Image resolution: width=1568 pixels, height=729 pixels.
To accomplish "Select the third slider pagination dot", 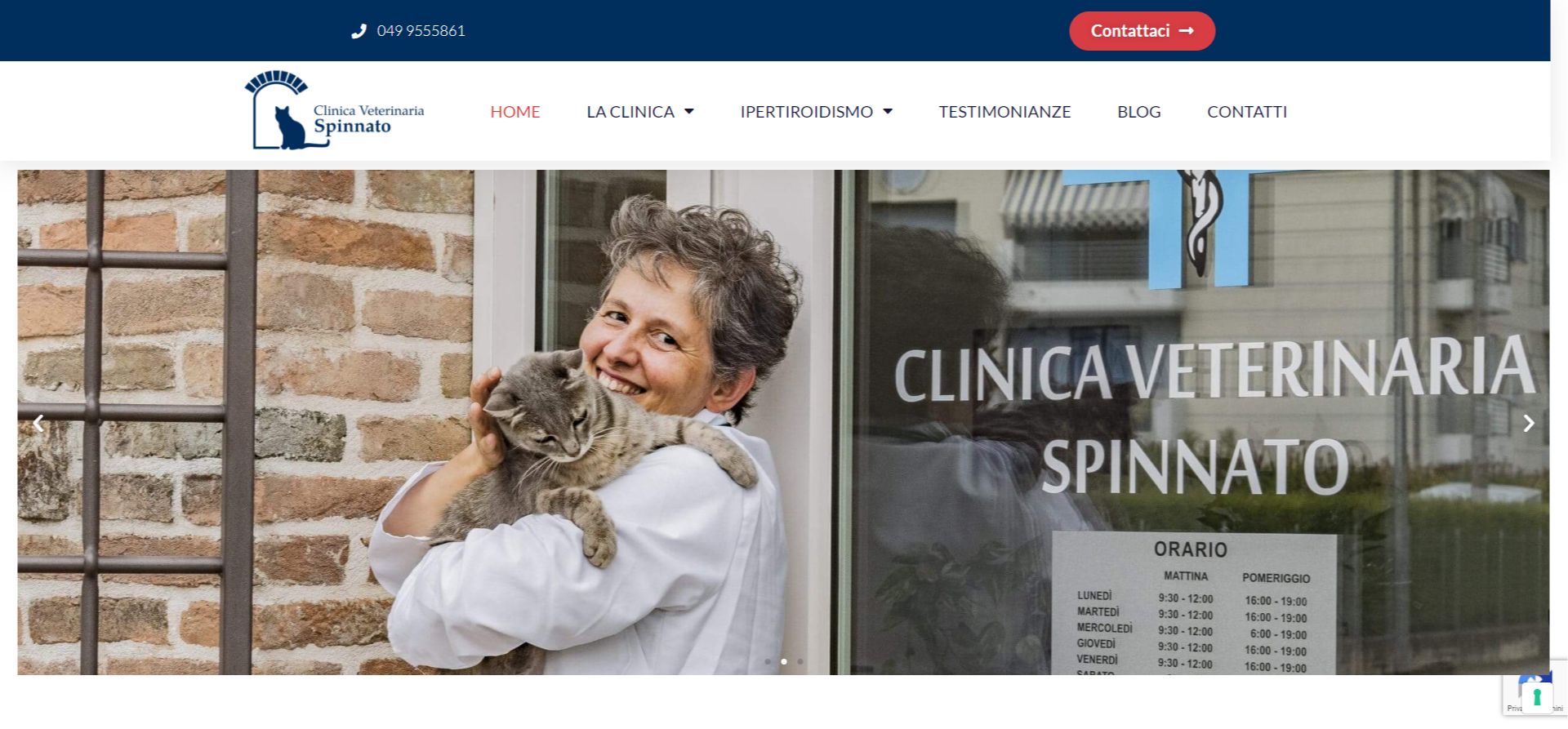I will pyautogui.click(x=800, y=661).
